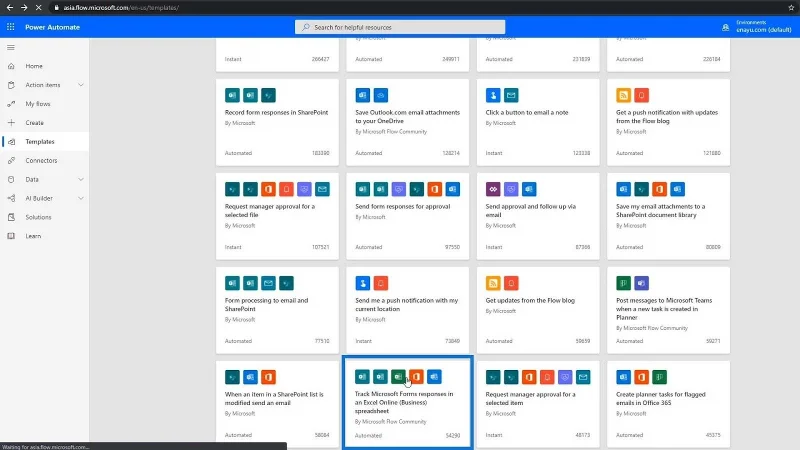Stop page loading with the X button
Image resolution: width=800 pixels, height=450 pixels.
click(39, 8)
